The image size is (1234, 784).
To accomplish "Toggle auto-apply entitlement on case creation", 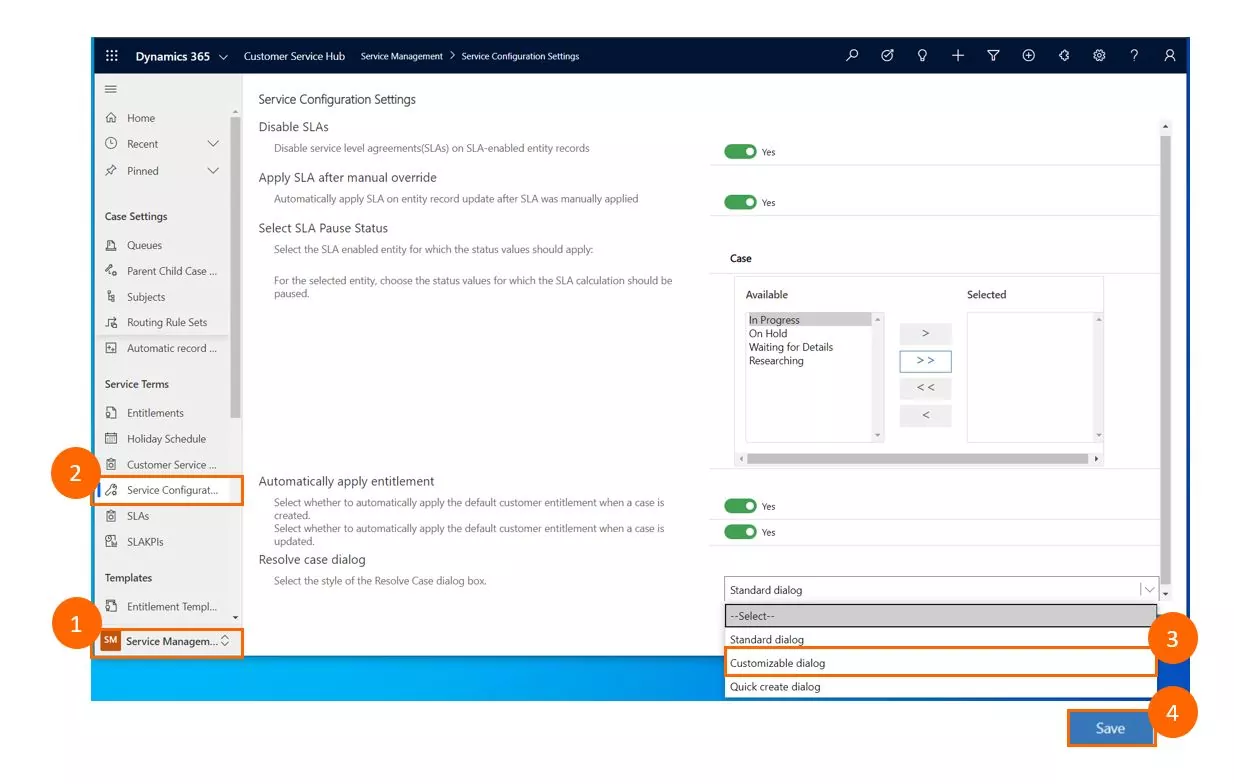I will point(740,506).
